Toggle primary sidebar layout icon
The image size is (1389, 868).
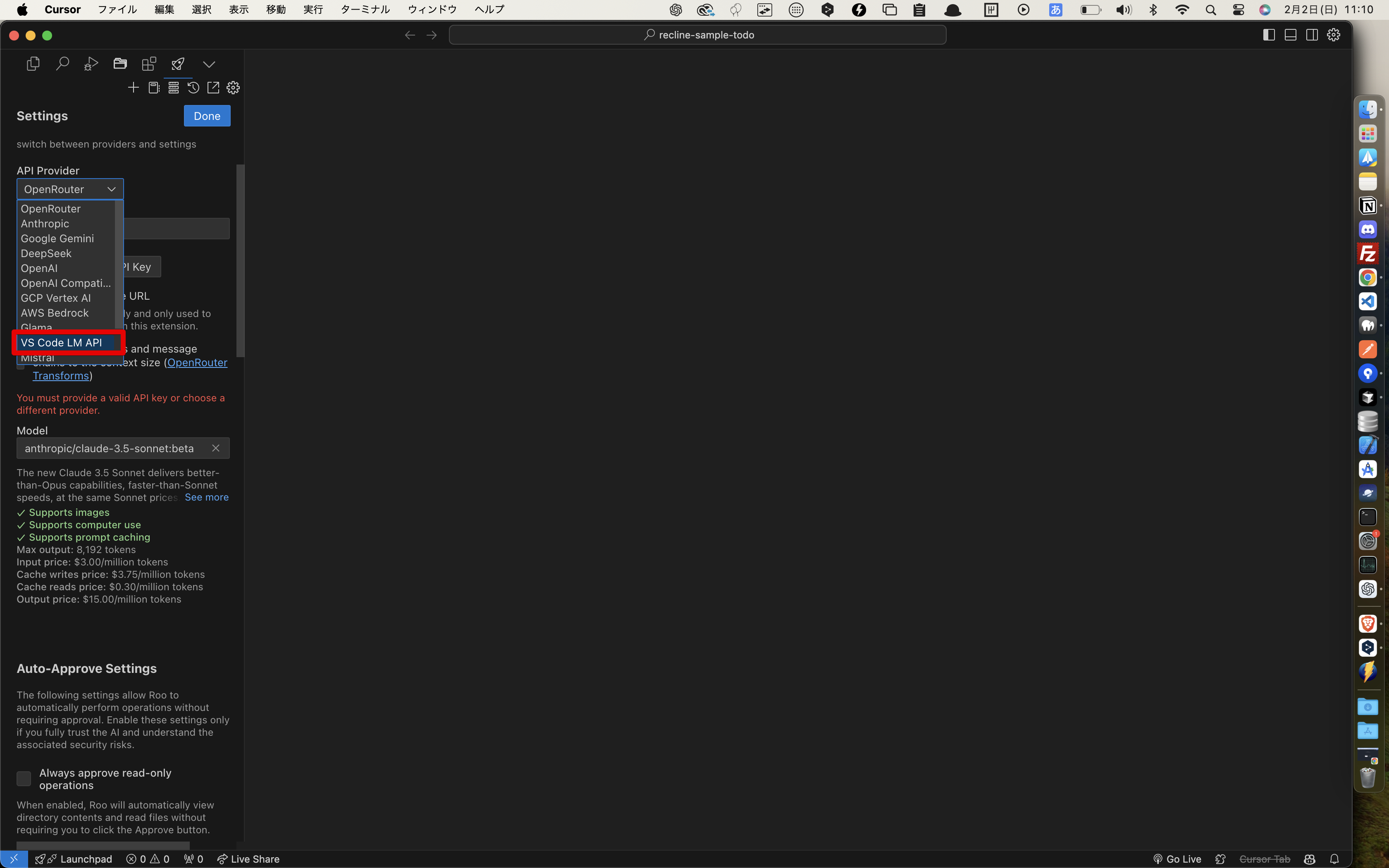coord(1269,35)
